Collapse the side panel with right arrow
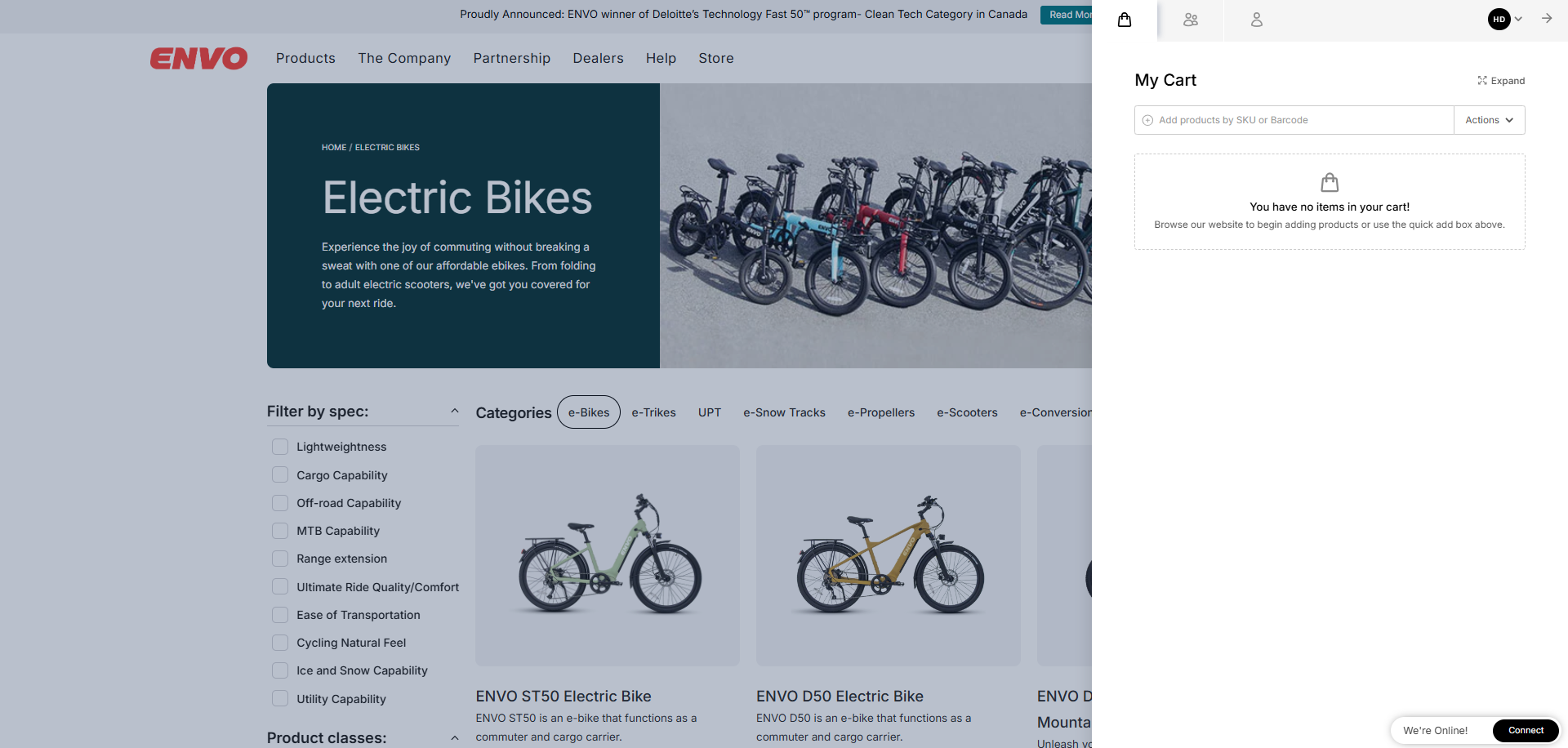This screenshot has width=1568, height=748. [1547, 18]
